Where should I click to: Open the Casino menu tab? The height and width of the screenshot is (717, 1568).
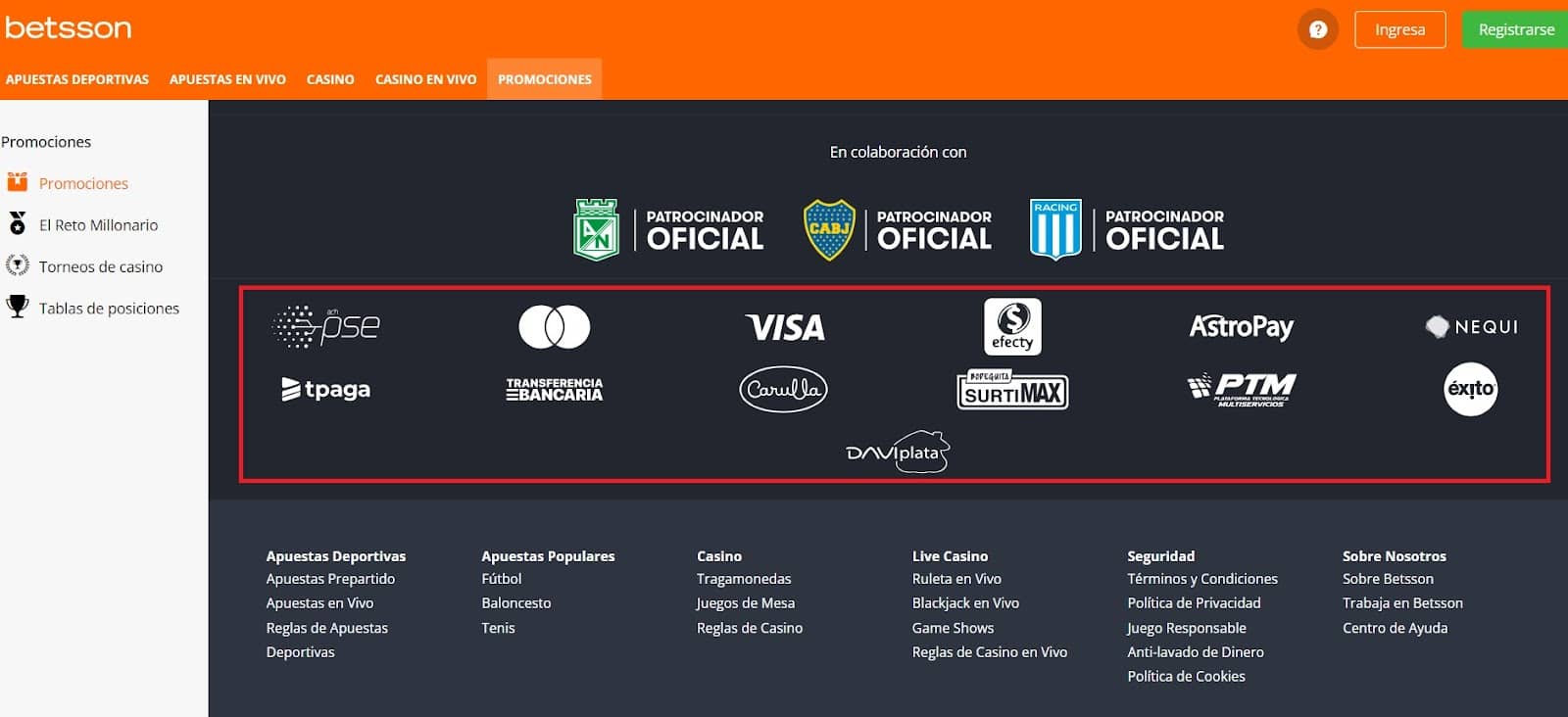click(x=330, y=79)
